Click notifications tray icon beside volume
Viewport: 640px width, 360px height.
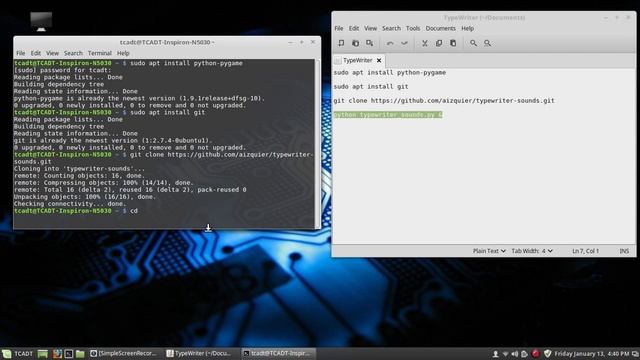pos(524,353)
